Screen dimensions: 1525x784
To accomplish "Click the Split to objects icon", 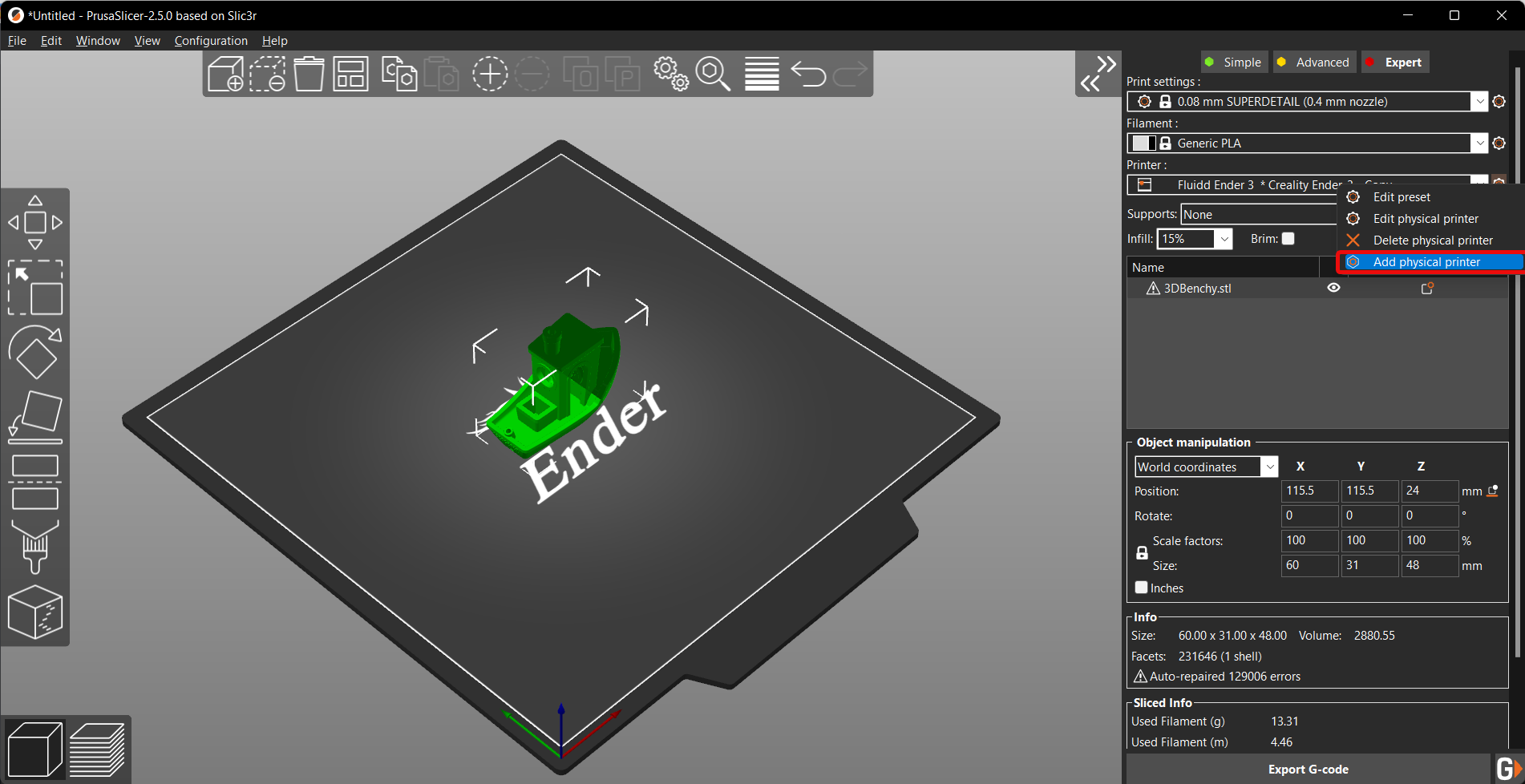I will (580, 74).
